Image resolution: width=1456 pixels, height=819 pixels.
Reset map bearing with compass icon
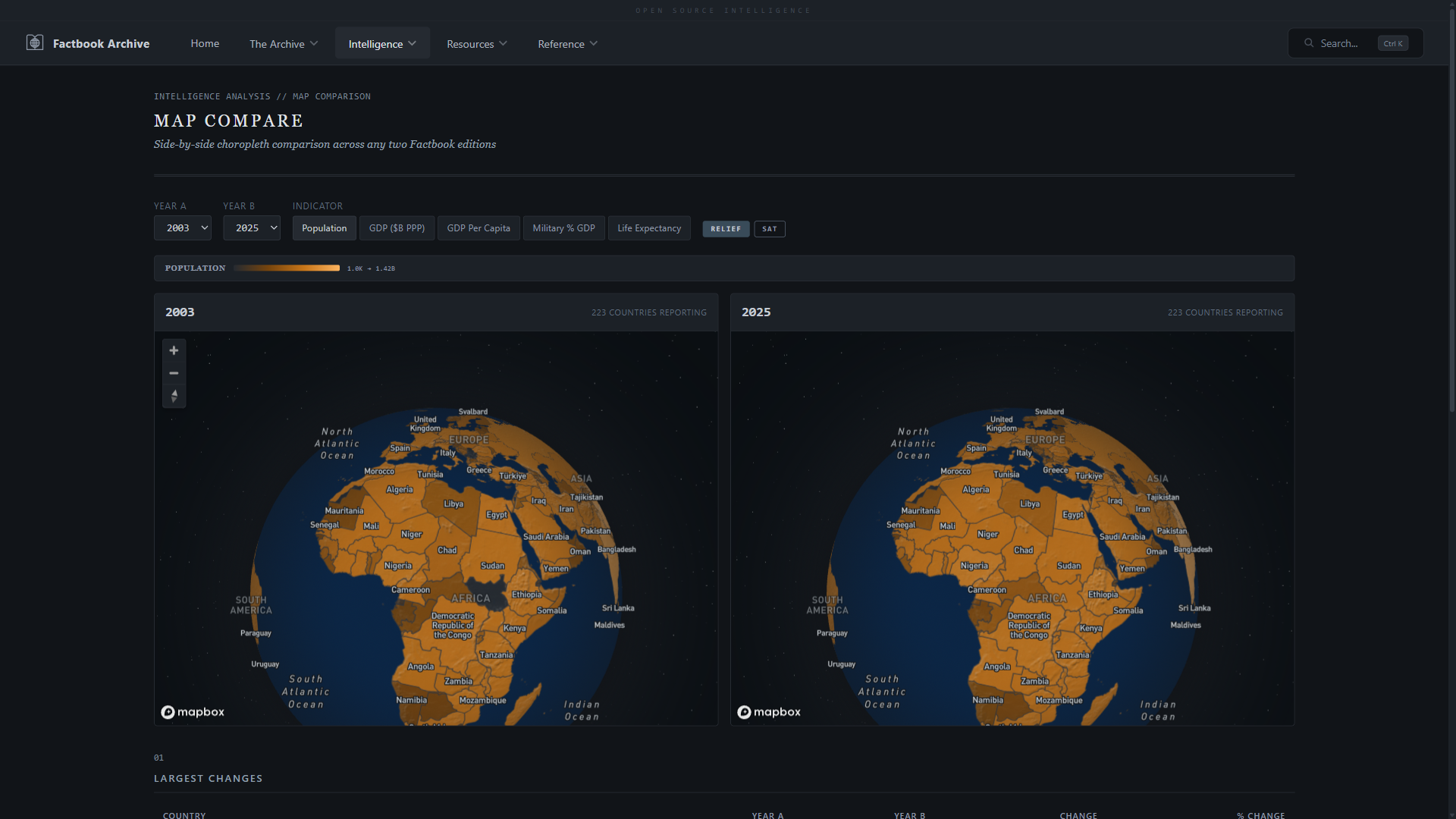point(174,396)
